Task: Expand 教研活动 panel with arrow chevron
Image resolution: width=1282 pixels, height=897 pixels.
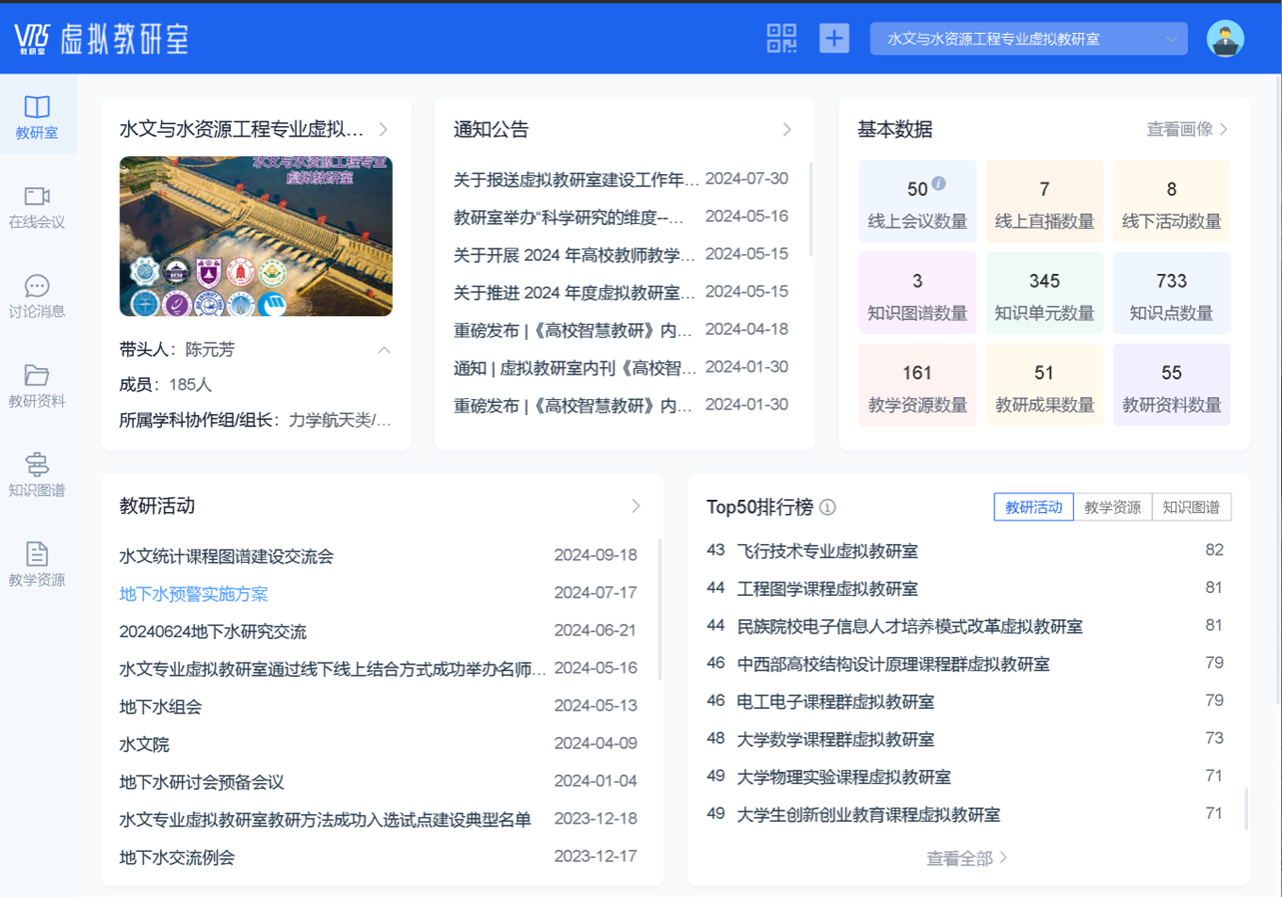Action: [x=636, y=506]
